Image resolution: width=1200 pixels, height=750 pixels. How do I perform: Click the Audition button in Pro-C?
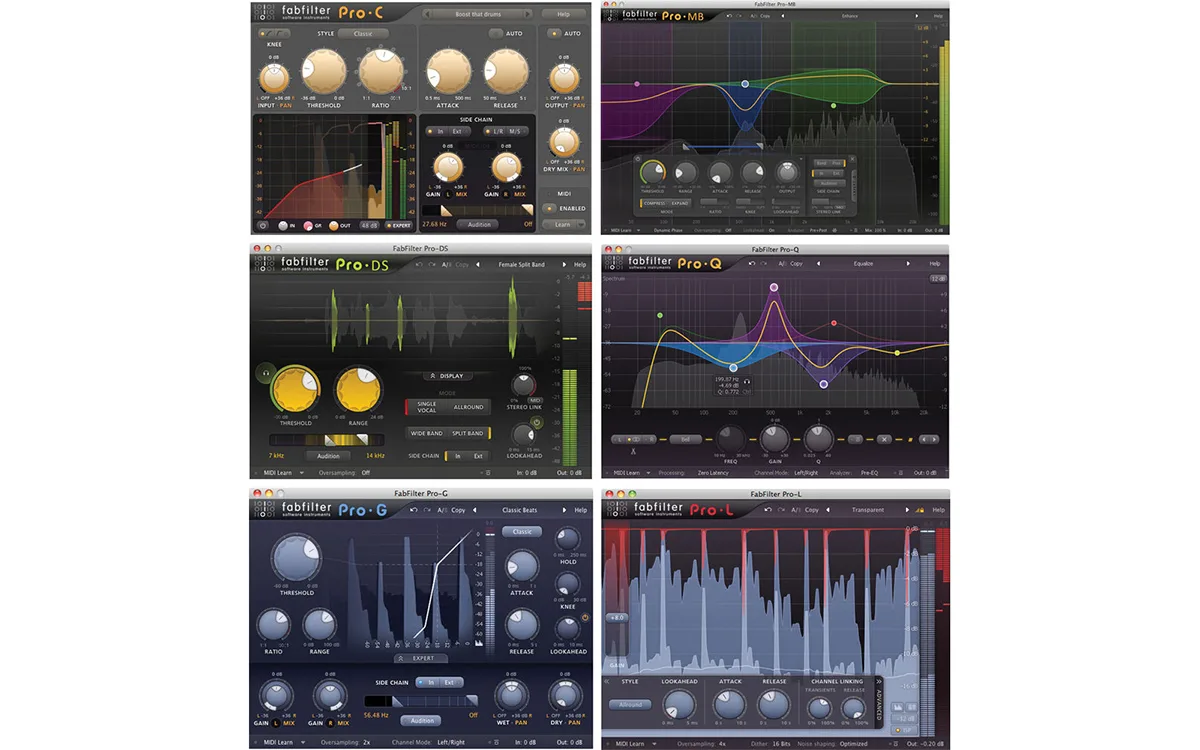pos(479,224)
